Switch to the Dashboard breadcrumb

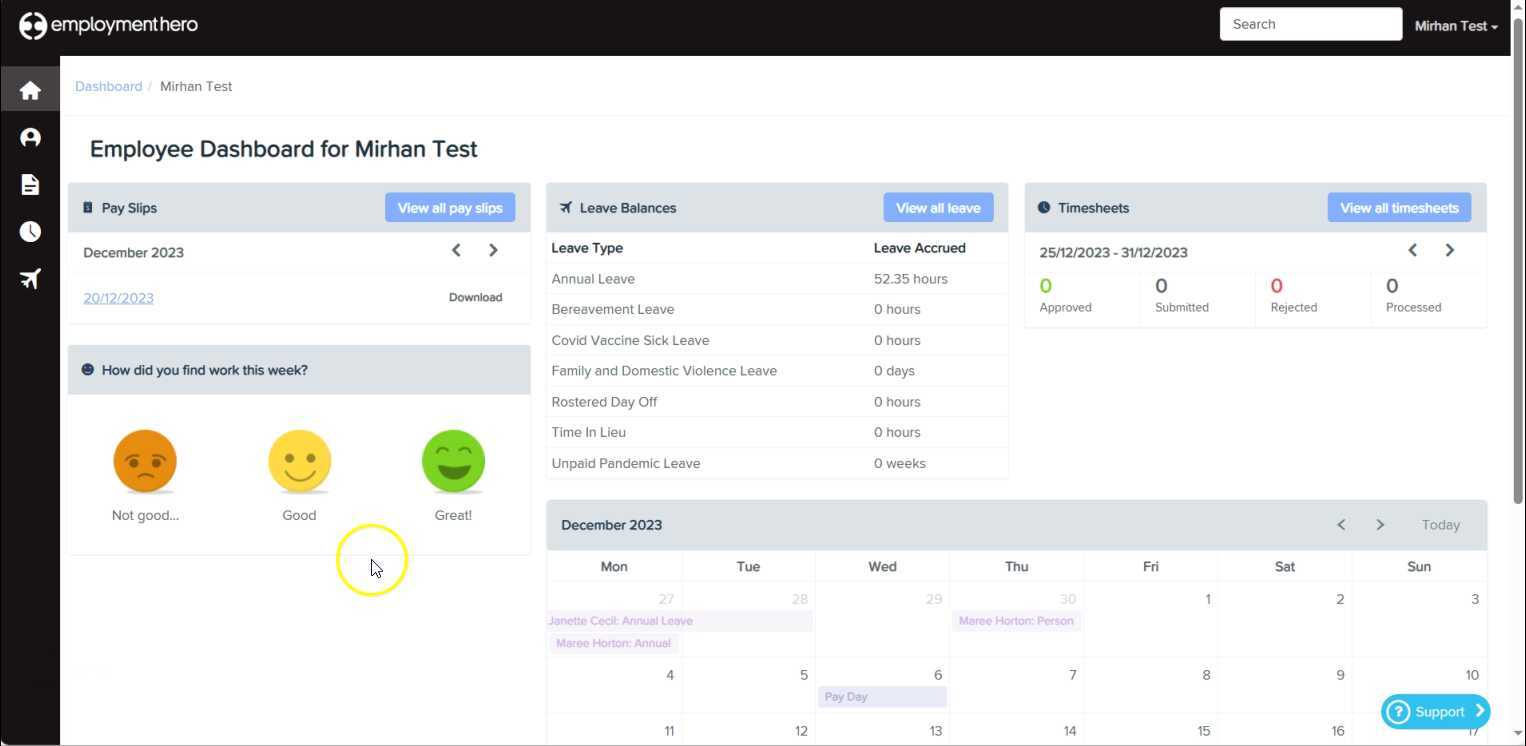[x=108, y=86]
